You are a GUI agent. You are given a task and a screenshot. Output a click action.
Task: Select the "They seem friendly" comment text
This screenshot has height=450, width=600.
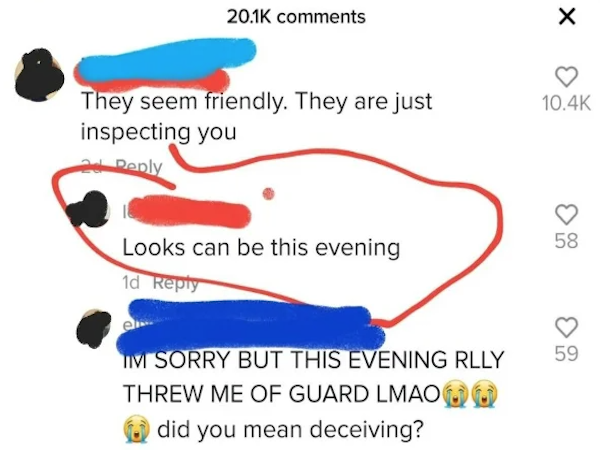[256, 116]
